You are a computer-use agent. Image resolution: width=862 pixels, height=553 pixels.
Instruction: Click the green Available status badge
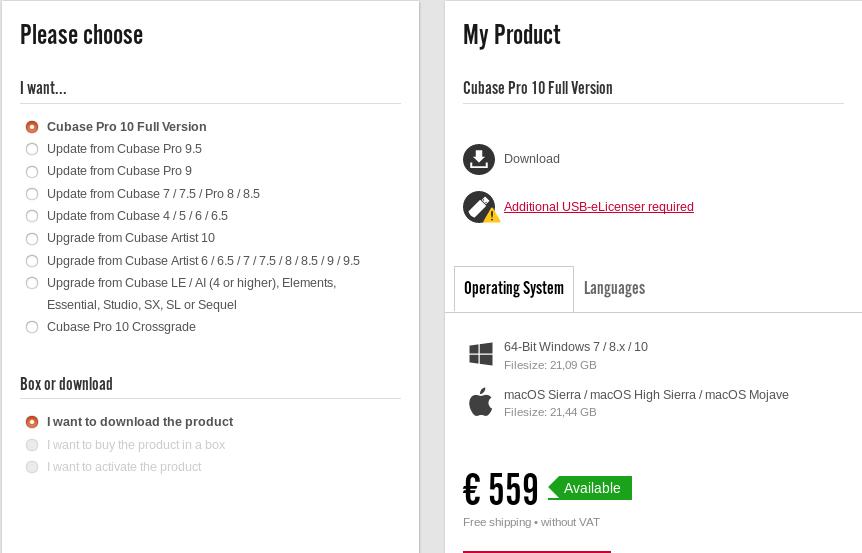coord(592,488)
